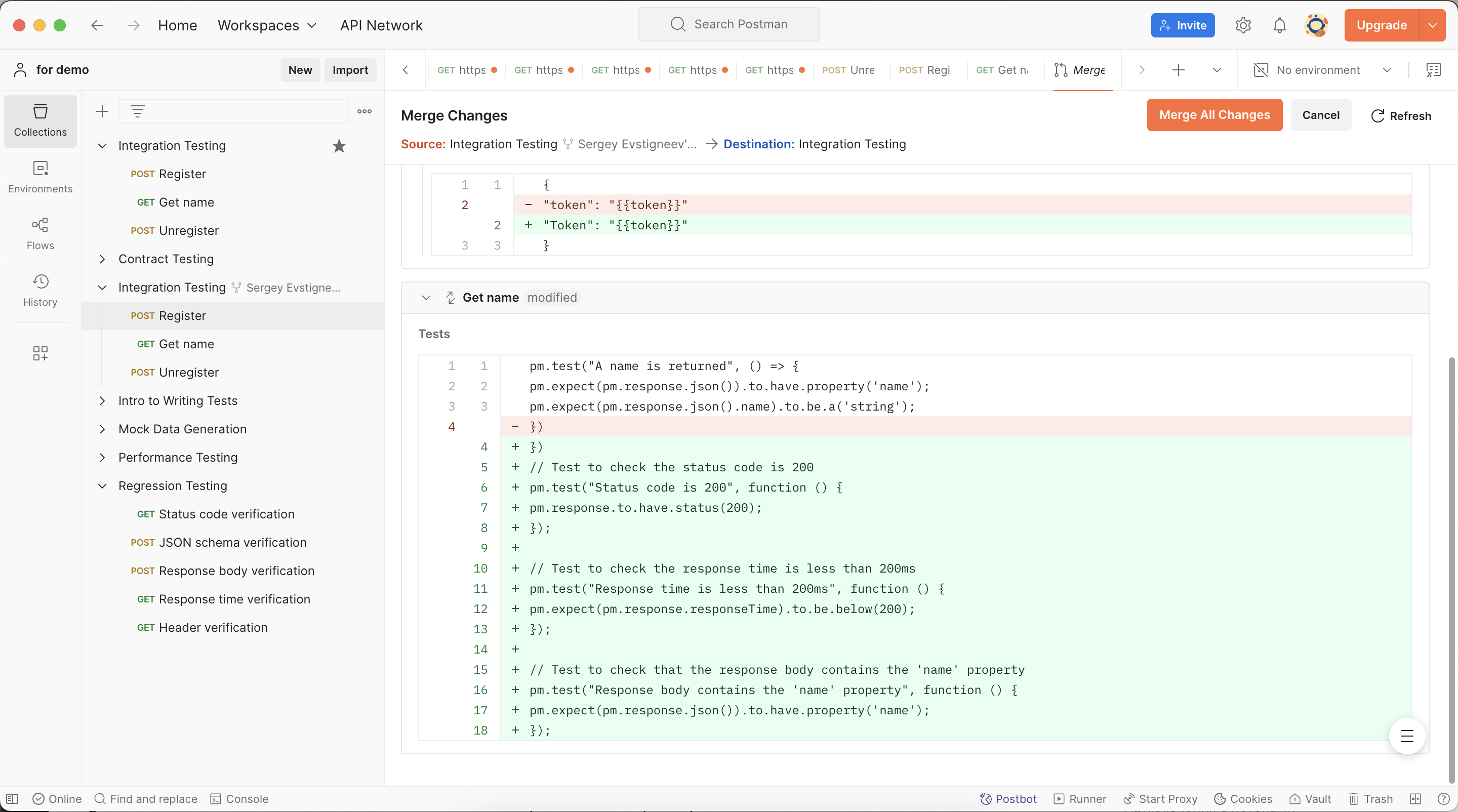The image size is (1458, 812).
Task: Click the collections filter input
Action: pos(233,111)
